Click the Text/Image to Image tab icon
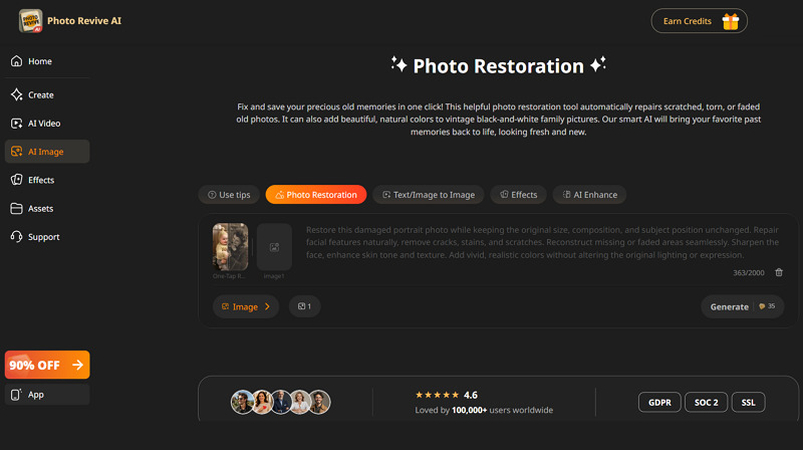Image resolution: width=803 pixels, height=450 pixels. (x=386, y=195)
